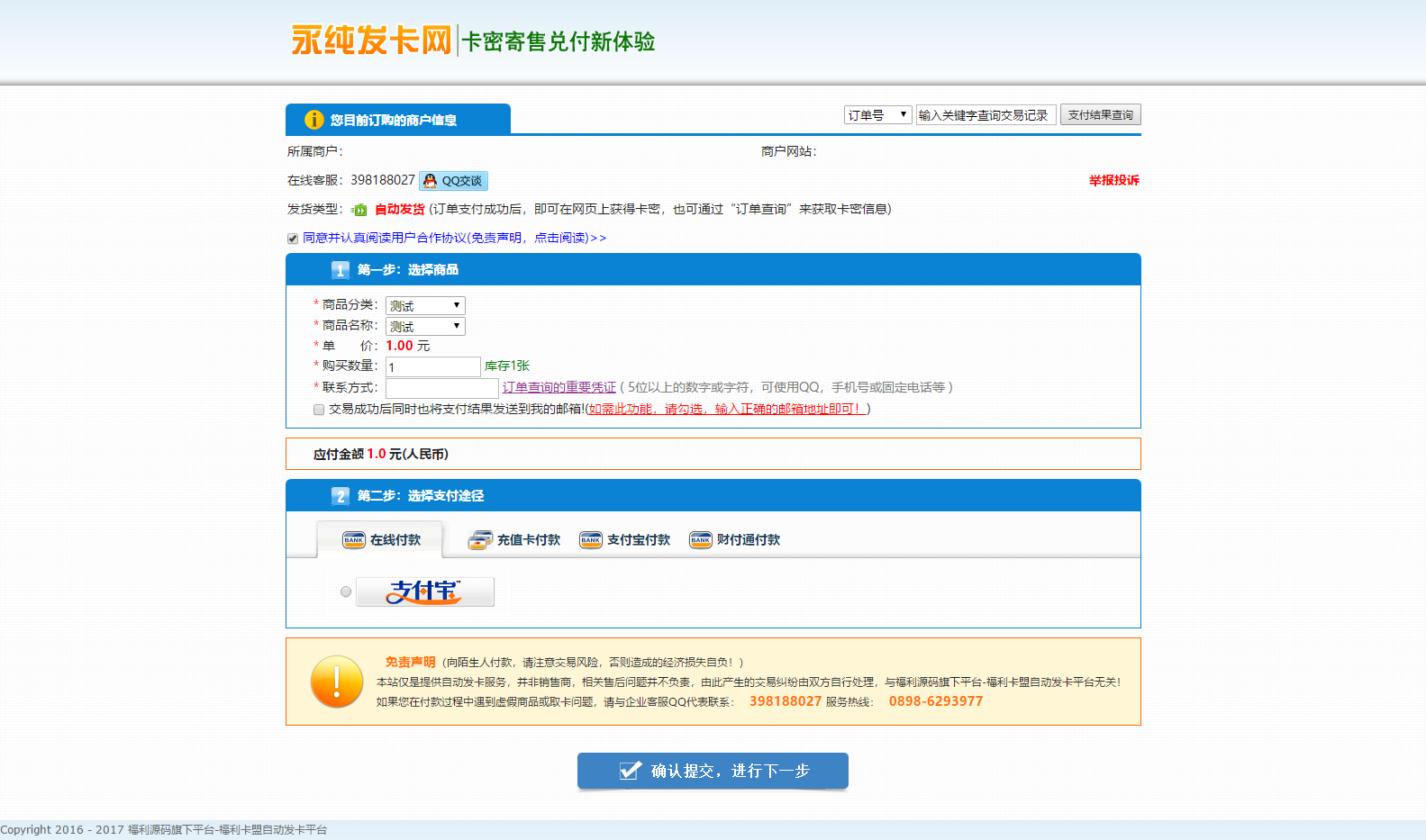1426x840 pixels.
Task: Switch to the 在线付款 tab
Action: [x=380, y=540]
